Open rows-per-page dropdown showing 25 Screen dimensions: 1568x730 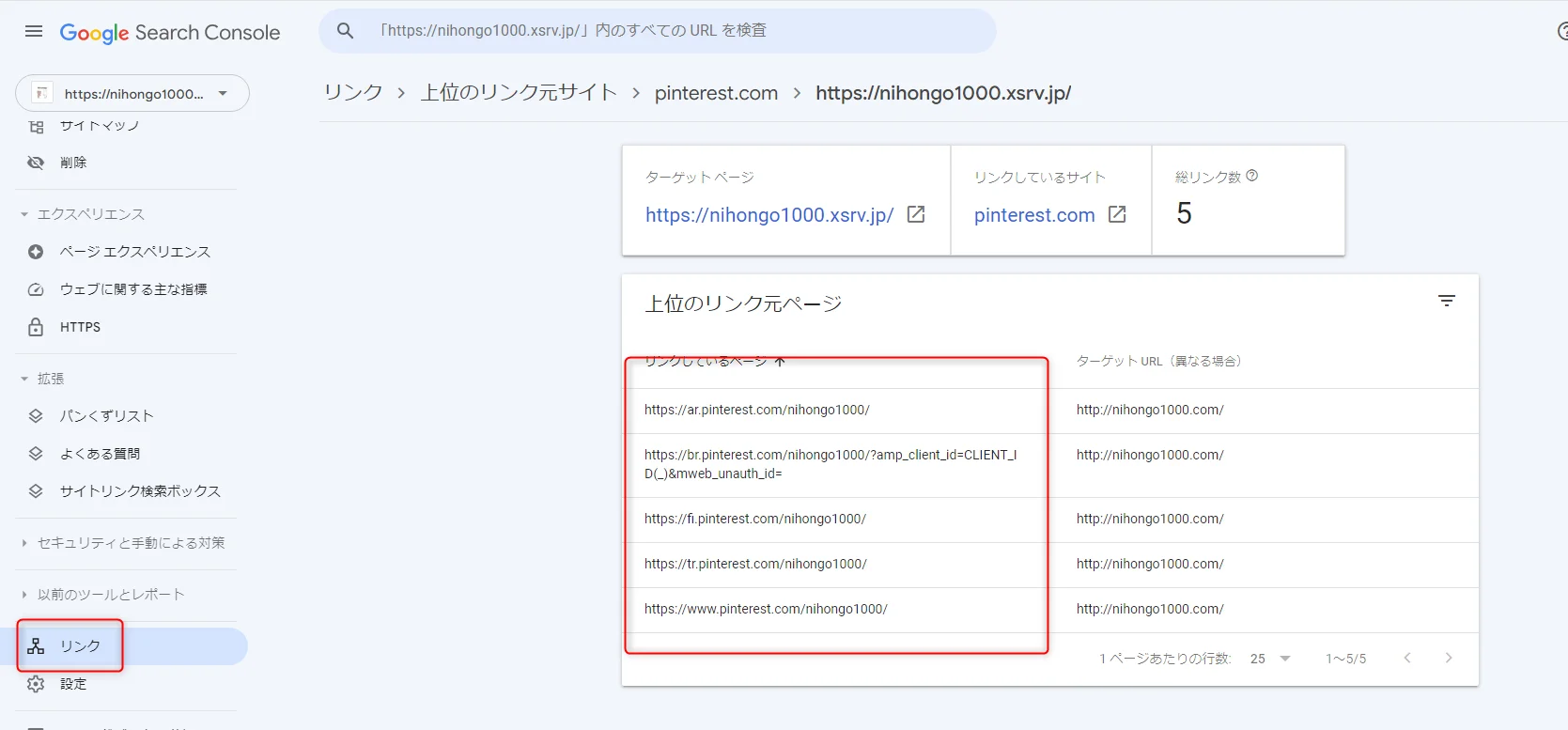click(x=1270, y=659)
